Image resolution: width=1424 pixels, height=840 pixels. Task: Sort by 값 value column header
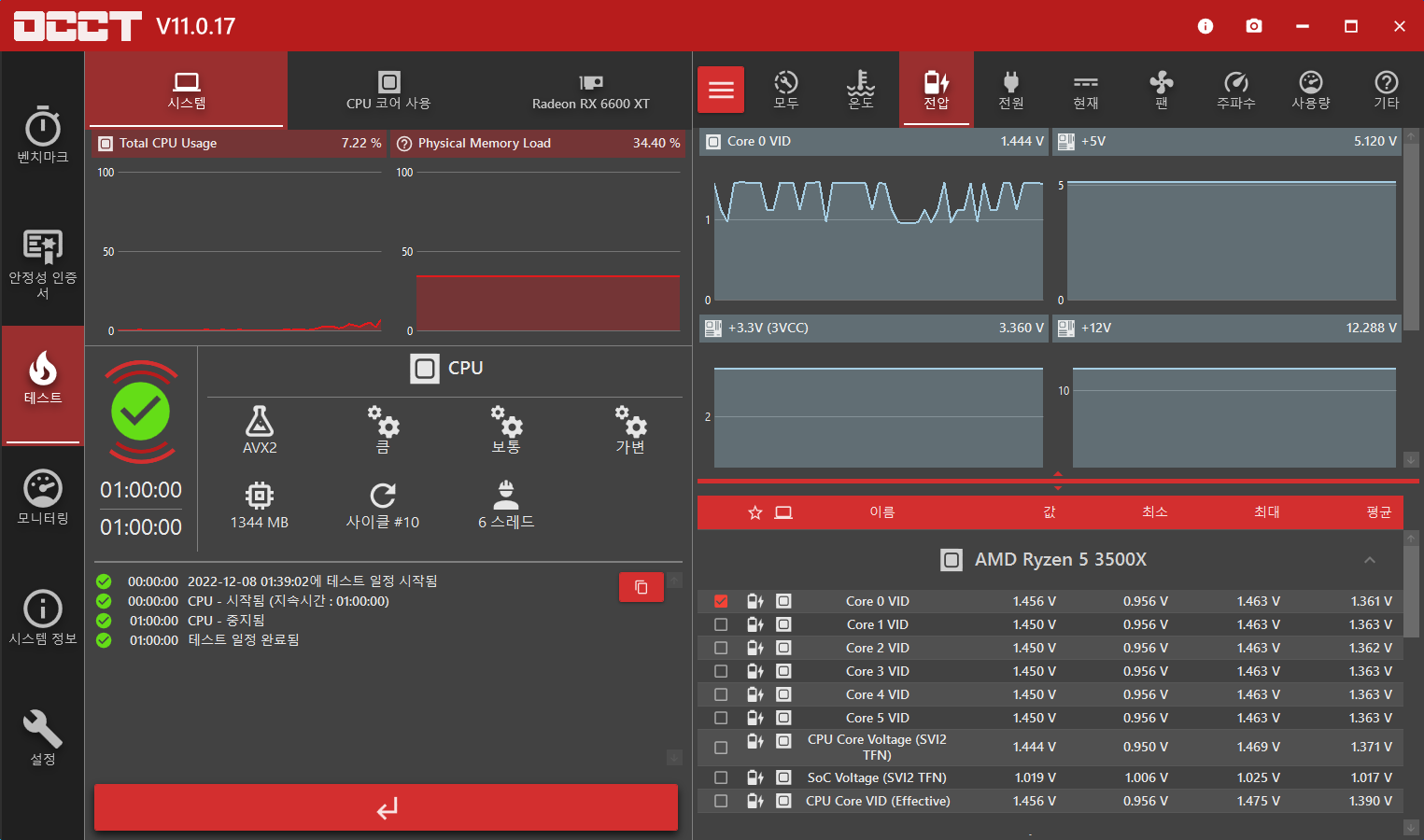1050,512
